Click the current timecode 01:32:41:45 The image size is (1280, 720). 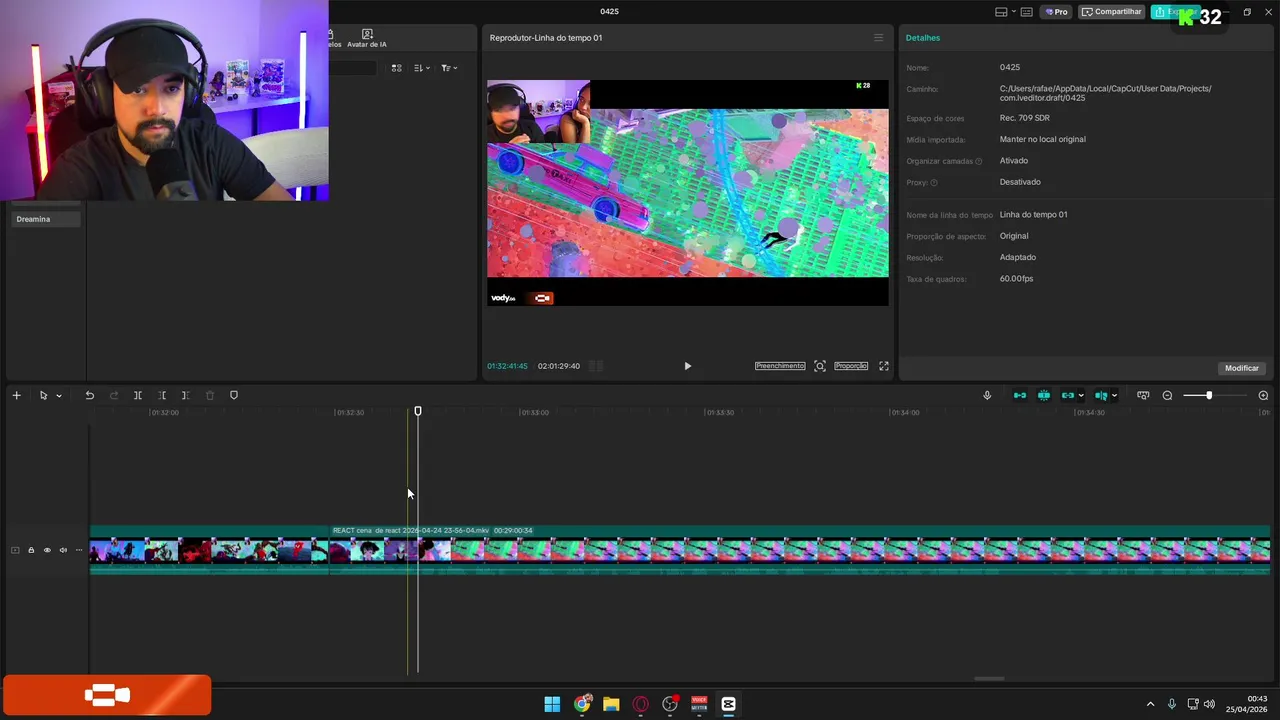pos(507,366)
